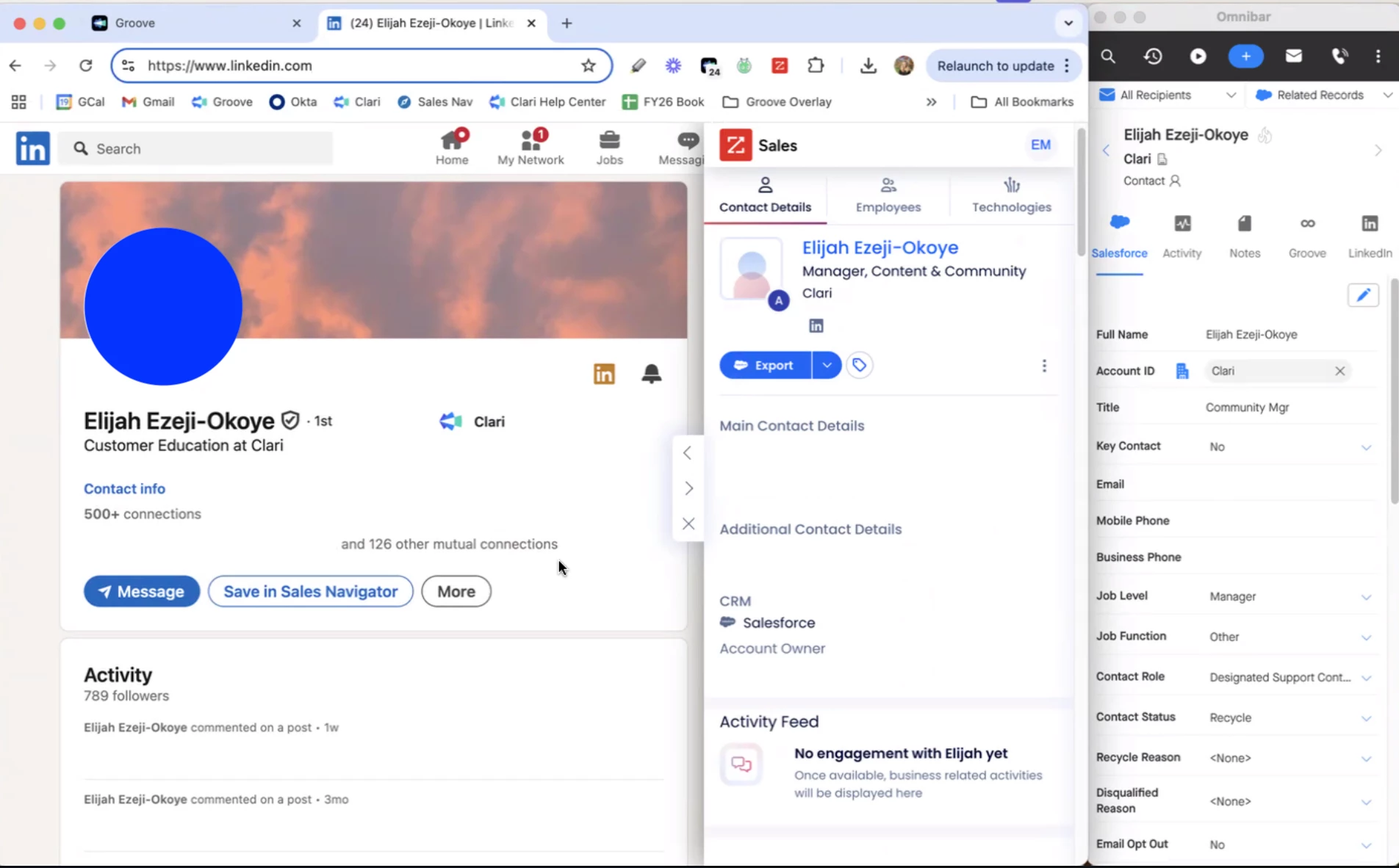Go to next record in Omnibar
The width and height of the screenshot is (1399, 868).
[1378, 151]
